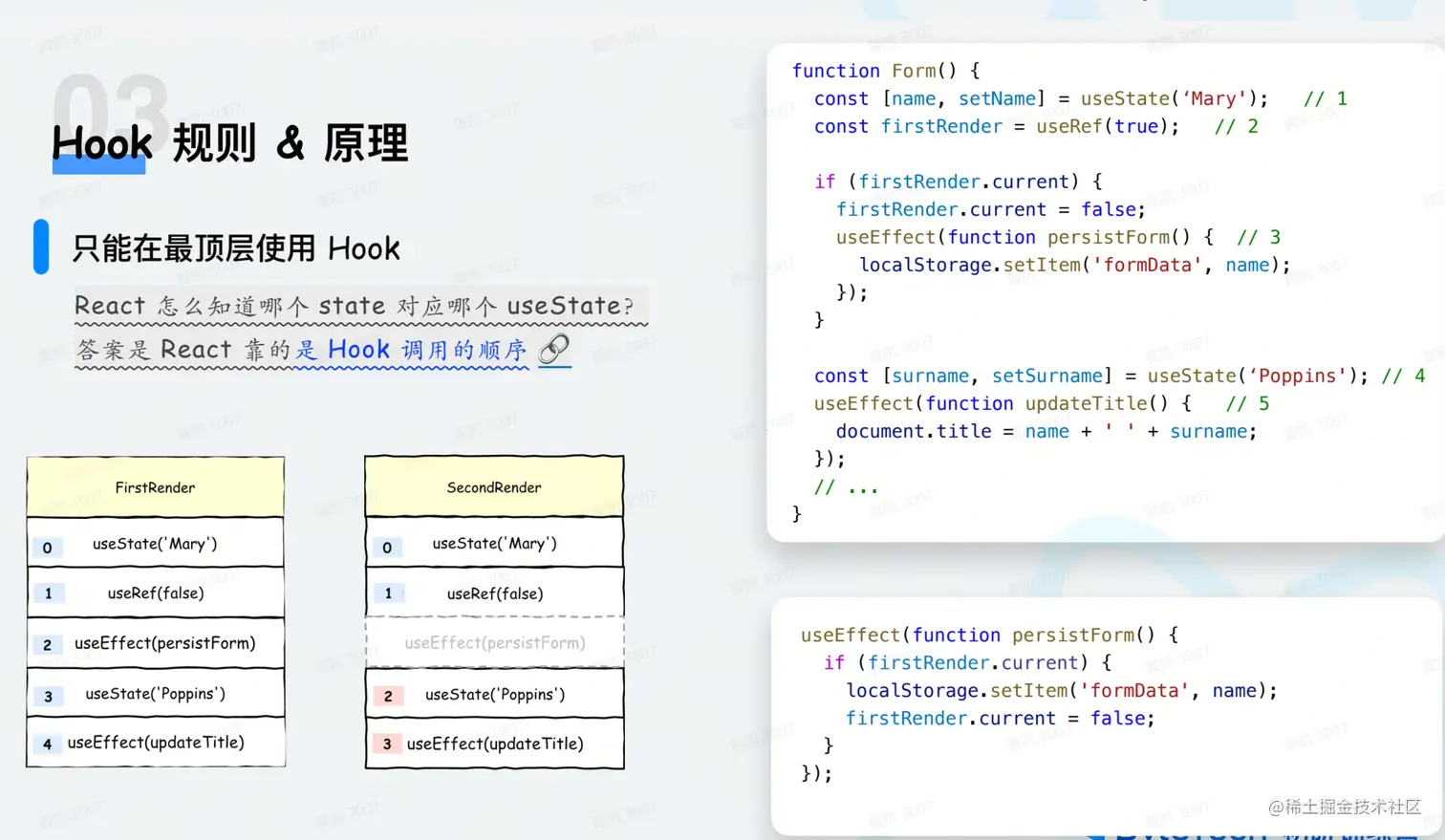1445x840 pixels.
Task: Click the 'Hook 规则 & 原理' slide title
Action: click(229, 143)
